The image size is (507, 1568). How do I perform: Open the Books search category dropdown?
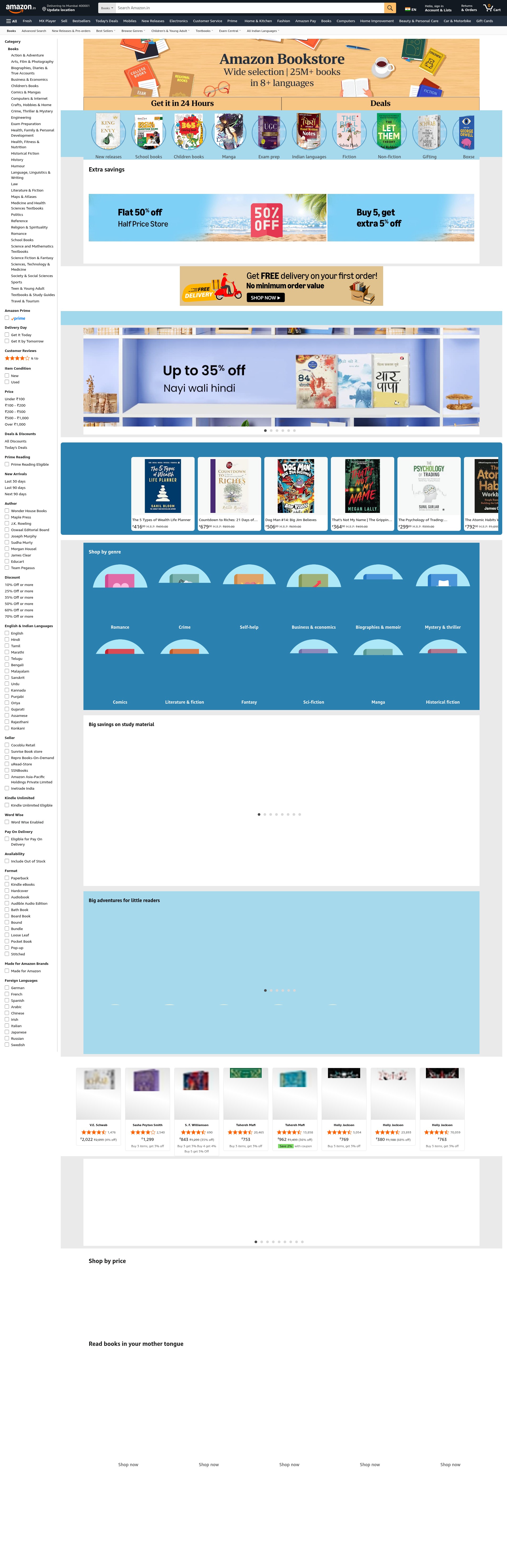(x=107, y=8)
